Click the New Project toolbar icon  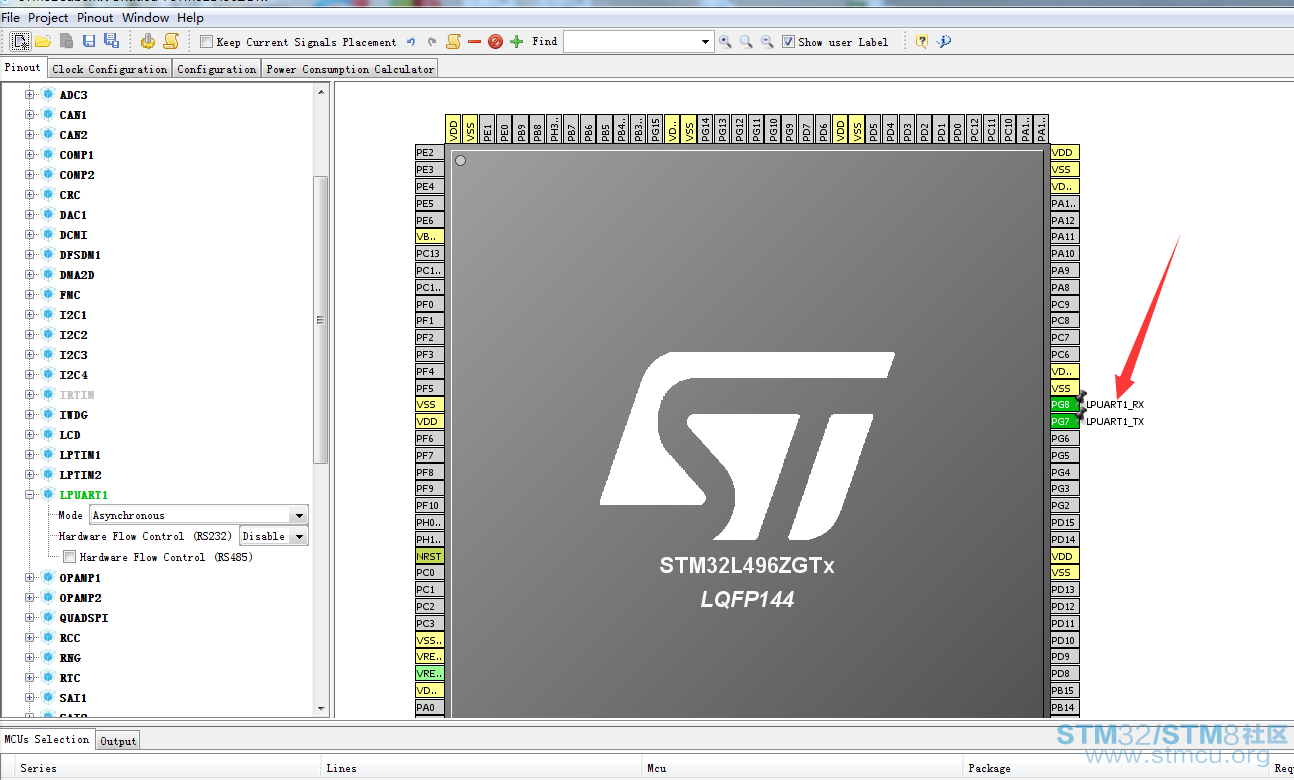click(20, 41)
